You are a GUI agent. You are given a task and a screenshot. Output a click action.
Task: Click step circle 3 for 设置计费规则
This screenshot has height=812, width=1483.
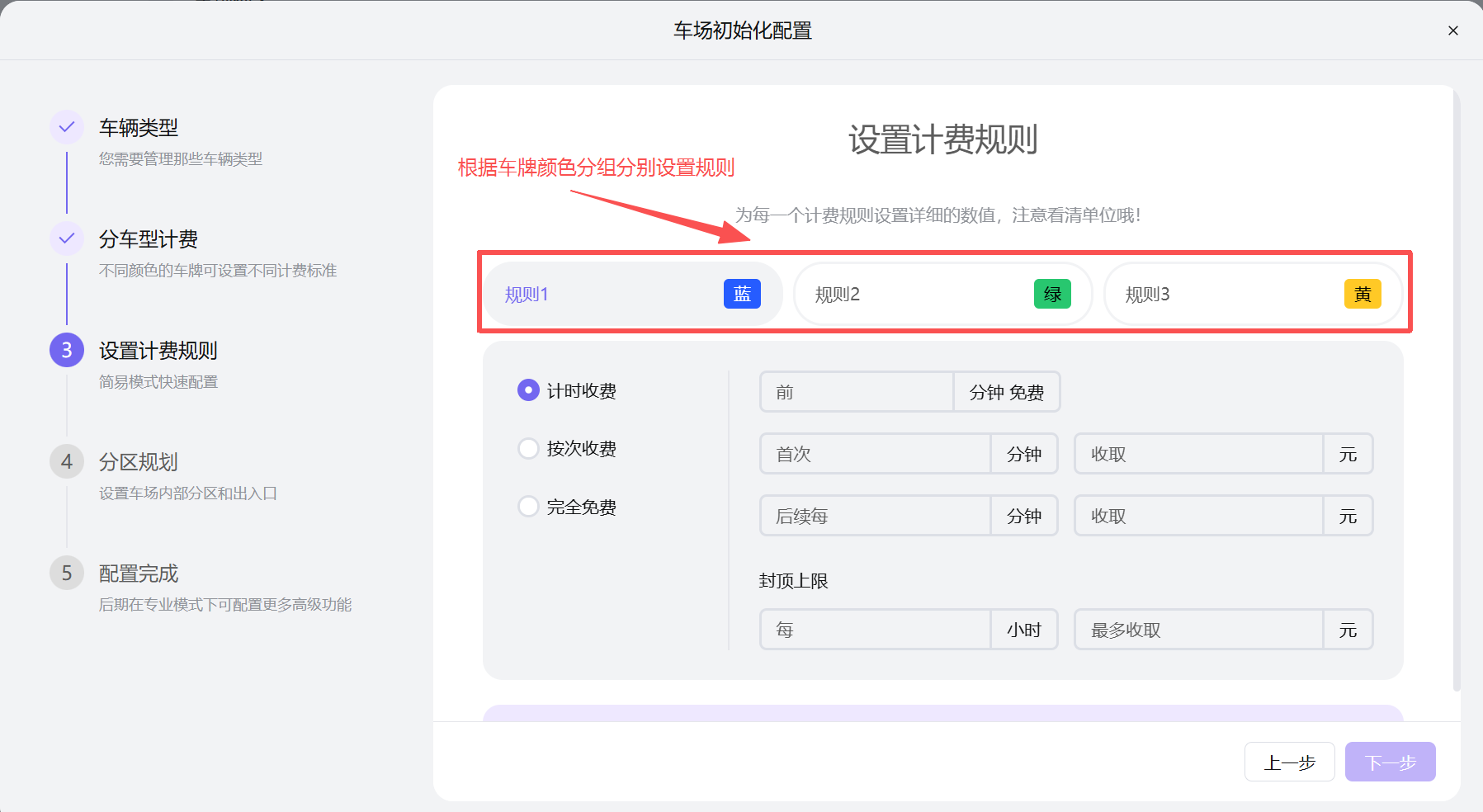pos(66,350)
